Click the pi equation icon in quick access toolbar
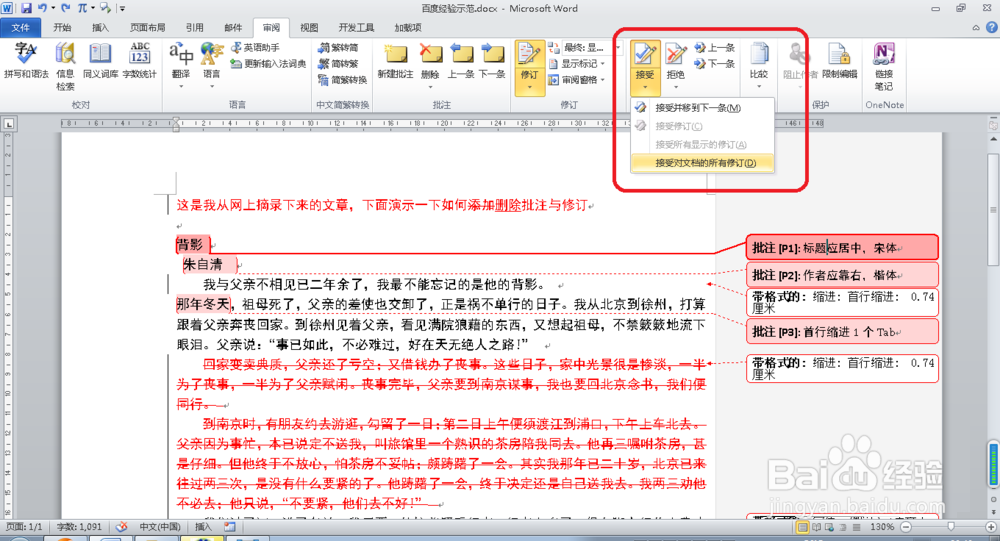Image resolution: width=1000 pixels, height=541 pixels. (x=82, y=8)
